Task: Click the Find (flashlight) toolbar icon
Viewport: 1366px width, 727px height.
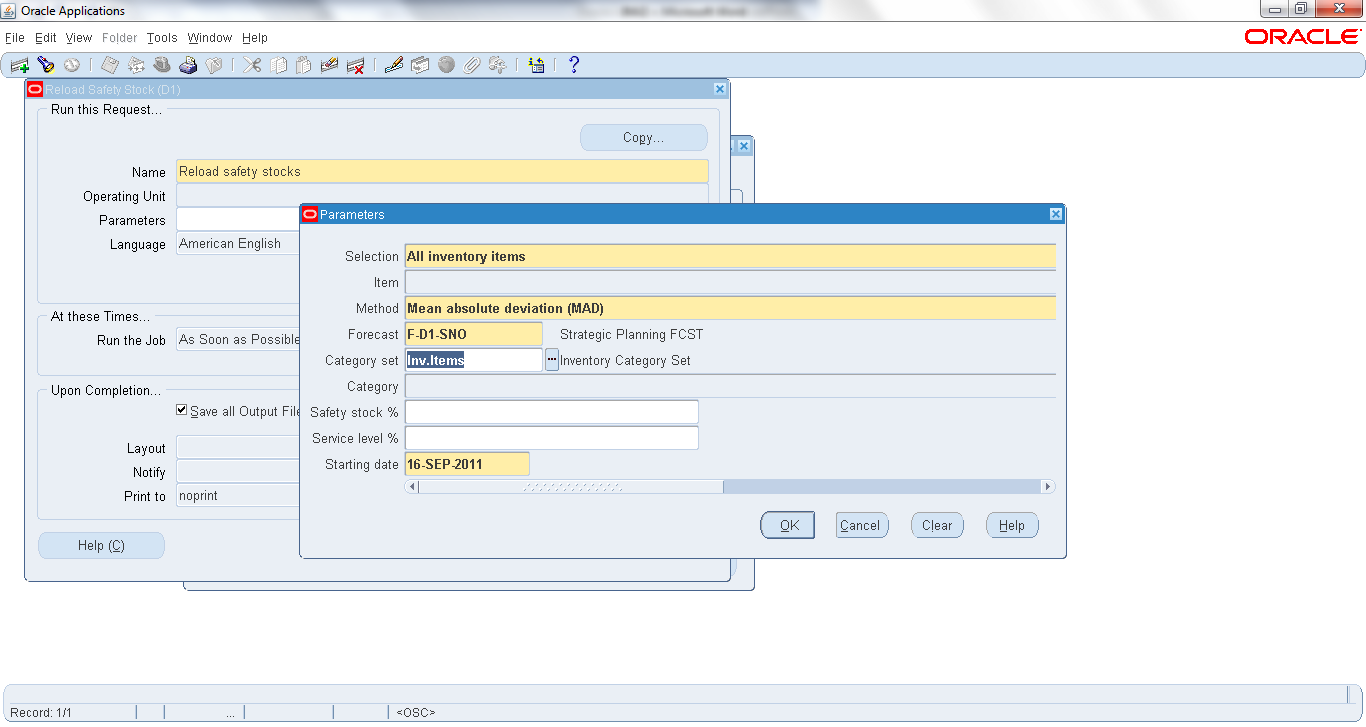Action: [x=45, y=64]
